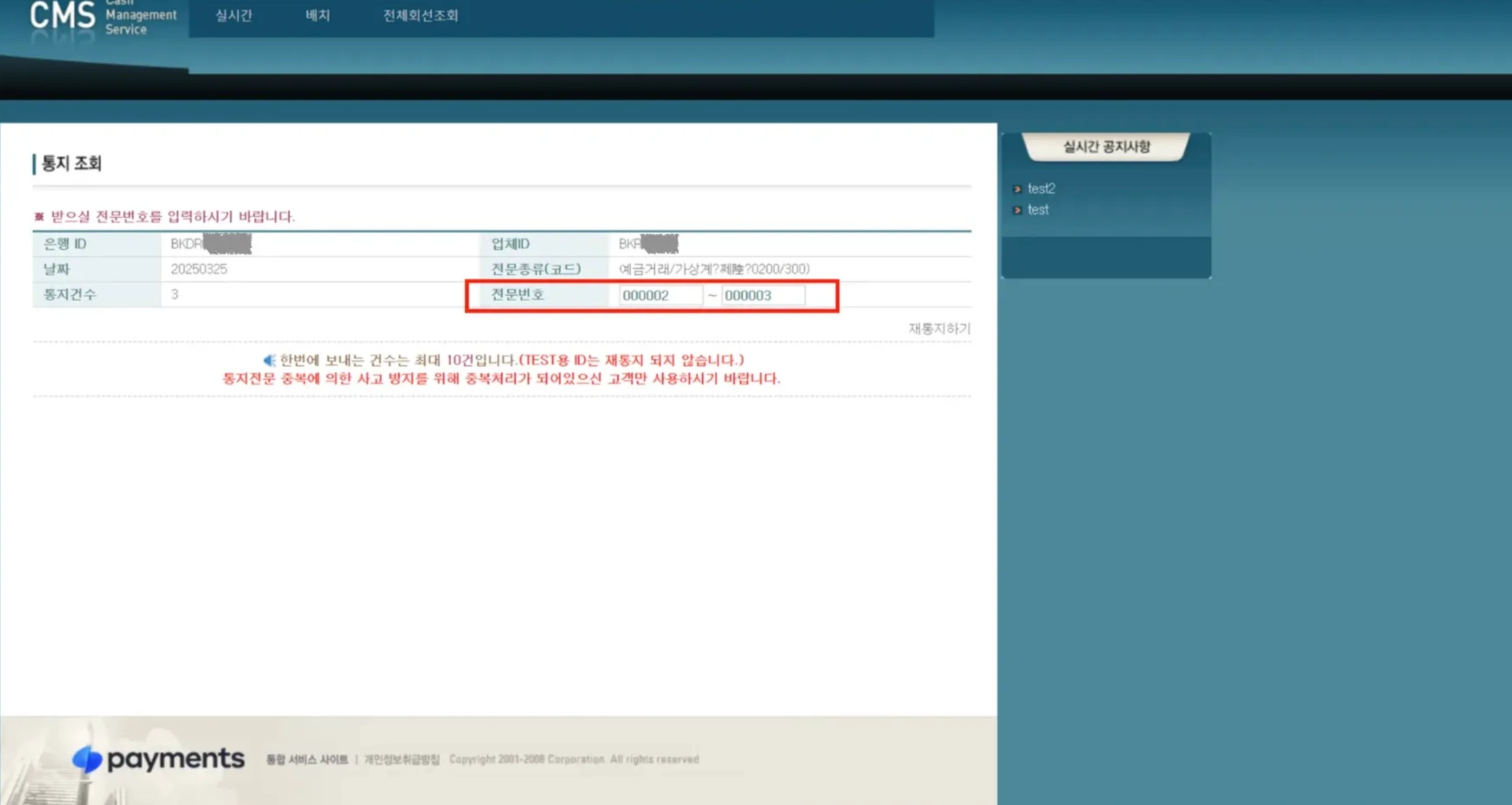1512x805 pixels.
Task: Open the test notice link
Action: (x=1038, y=210)
